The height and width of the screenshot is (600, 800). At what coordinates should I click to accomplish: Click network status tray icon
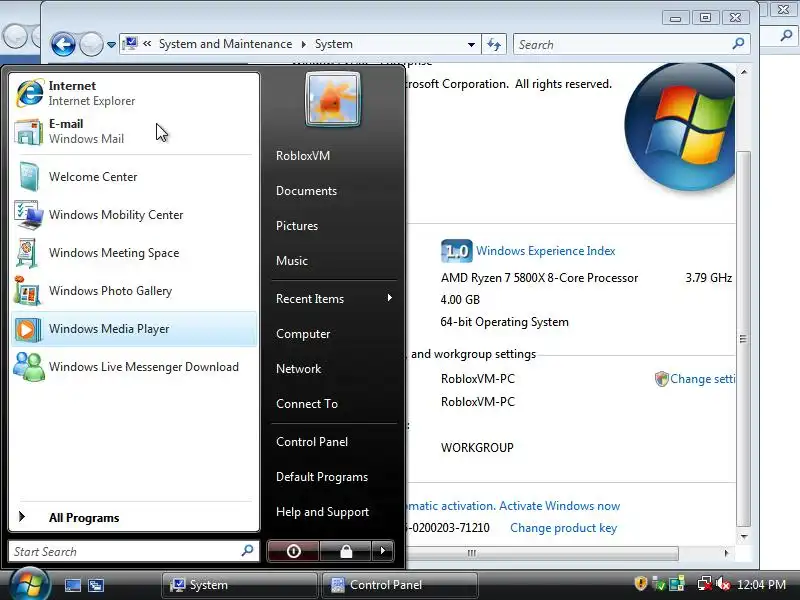(705, 584)
